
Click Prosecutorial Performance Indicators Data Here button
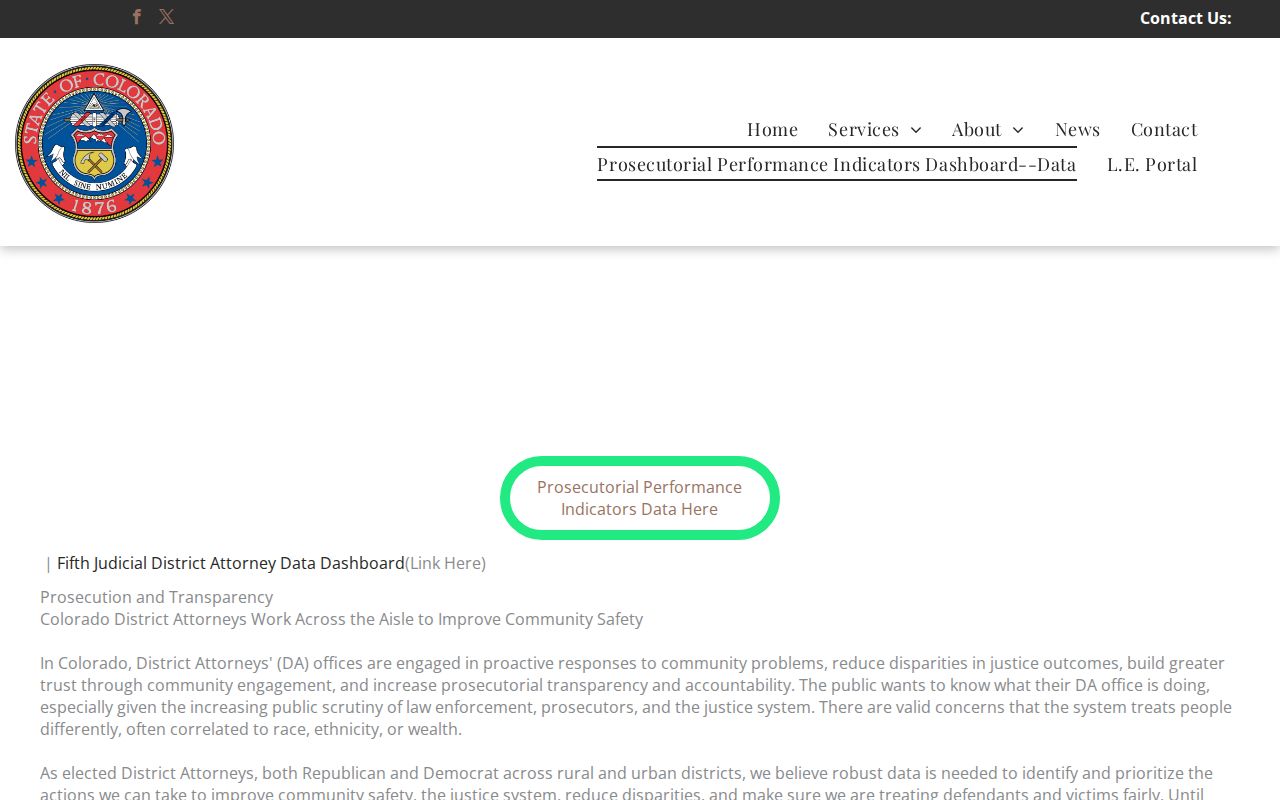coord(639,498)
